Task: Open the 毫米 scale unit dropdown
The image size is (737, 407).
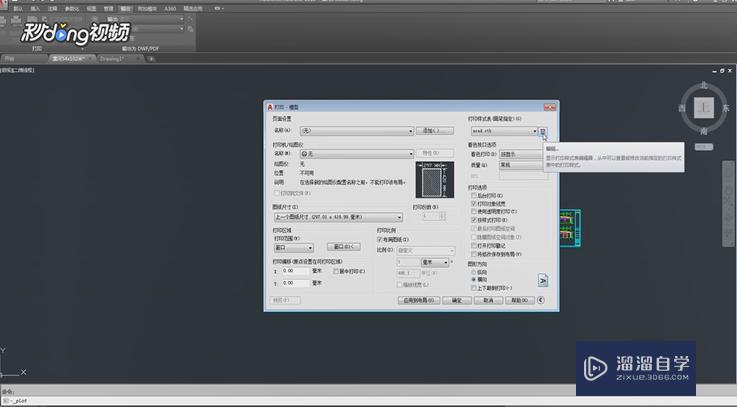Action: coord(435,262)
